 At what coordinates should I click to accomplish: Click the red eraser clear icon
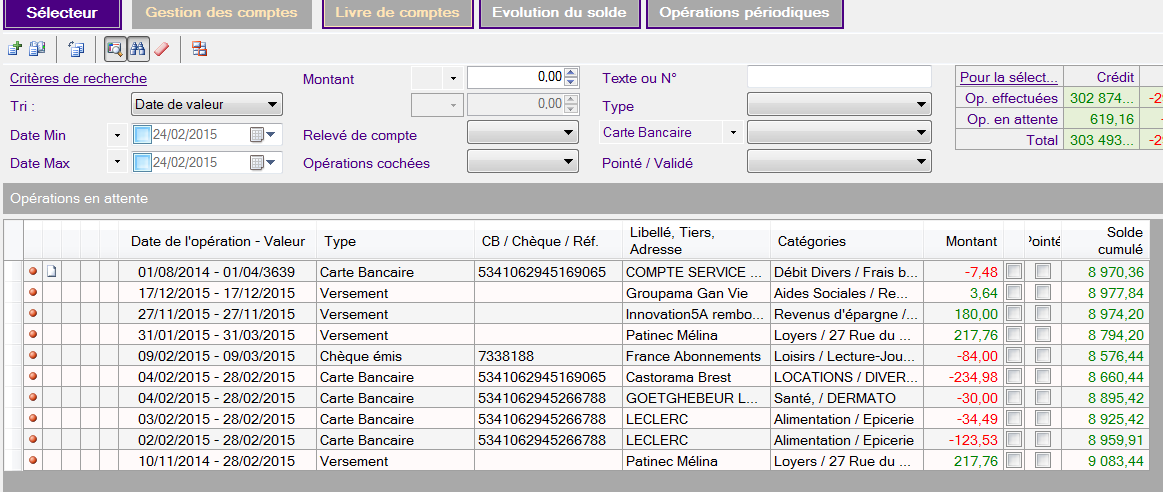point(161,48)
